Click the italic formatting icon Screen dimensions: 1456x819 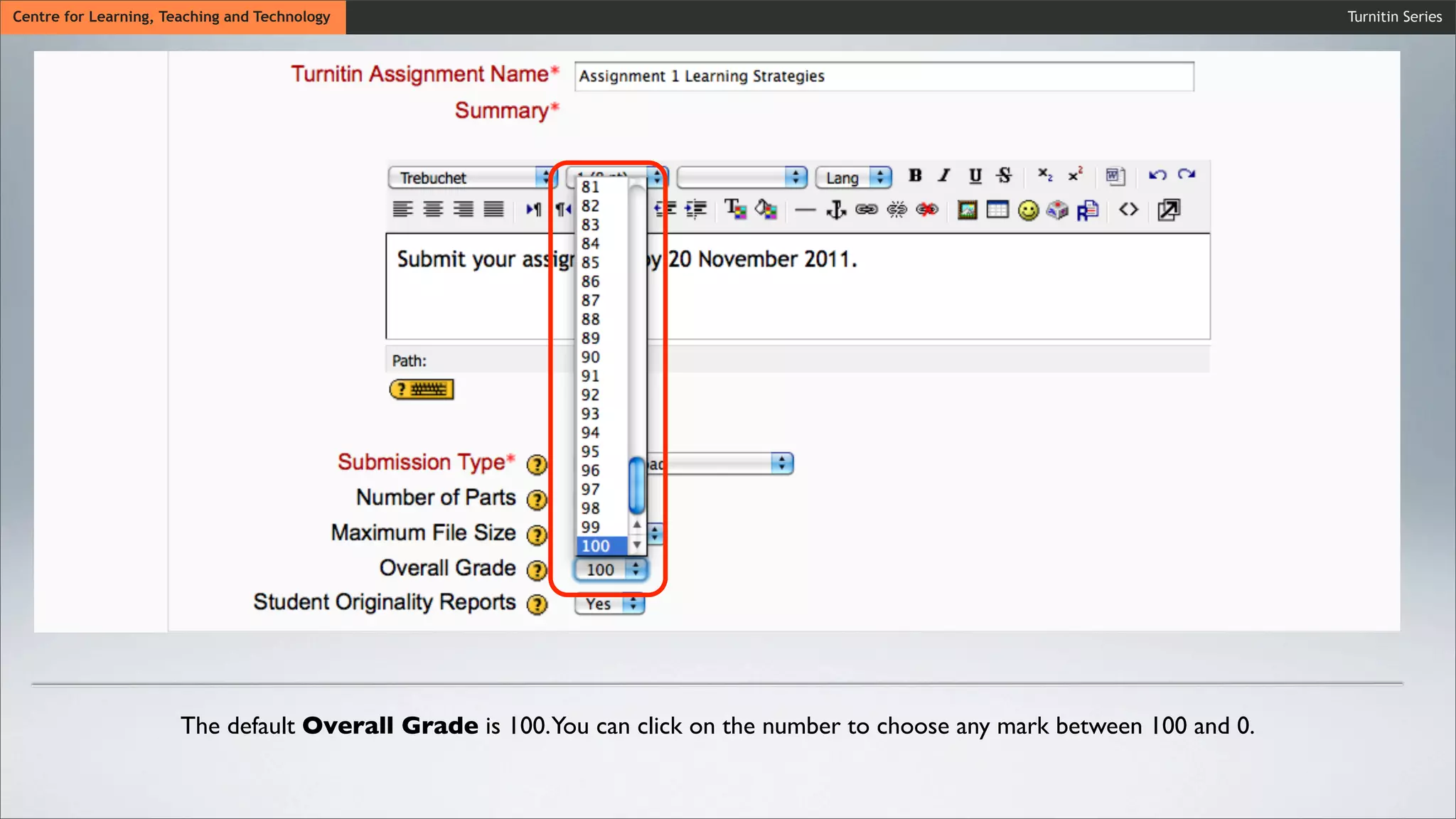pos(944,176)
